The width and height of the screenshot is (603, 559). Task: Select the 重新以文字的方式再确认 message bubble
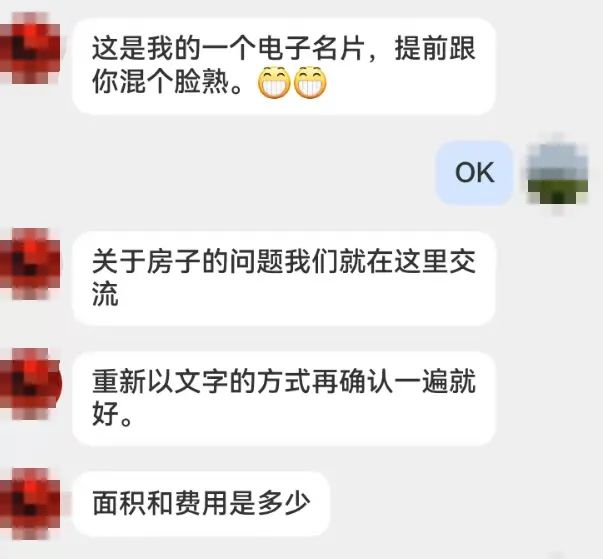point(284,398)
